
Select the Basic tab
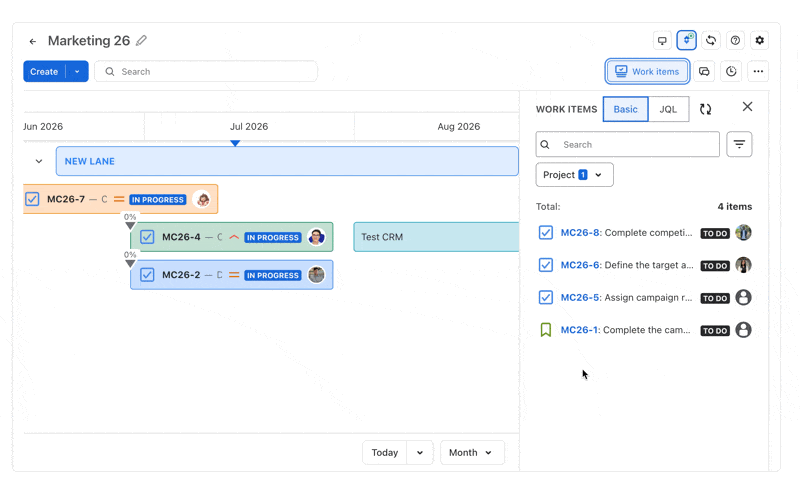pyautogui.click(x=626, y=109)
